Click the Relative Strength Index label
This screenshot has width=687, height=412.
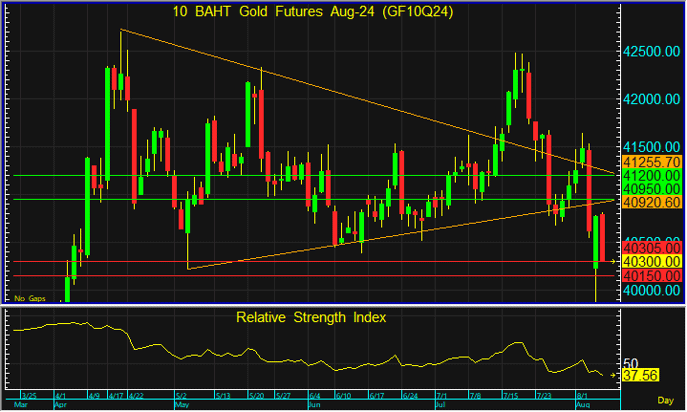tap(311, 317)
